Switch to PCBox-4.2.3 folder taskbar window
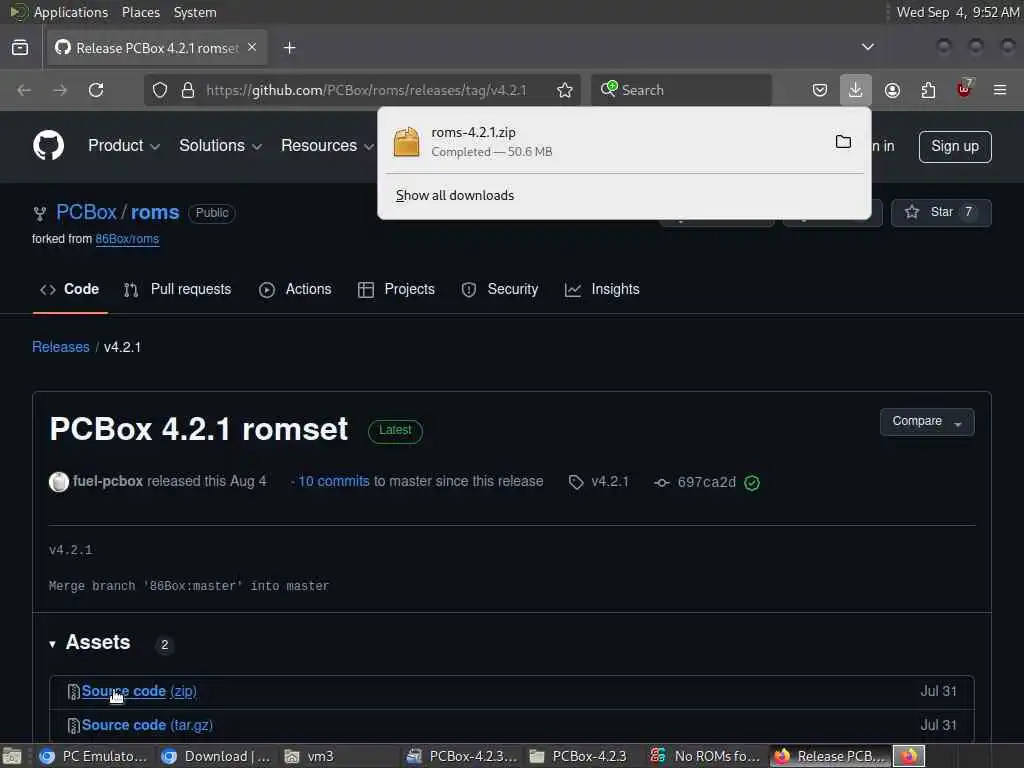This screenshot has width=1024, height=768. click(x=581, y=756)
